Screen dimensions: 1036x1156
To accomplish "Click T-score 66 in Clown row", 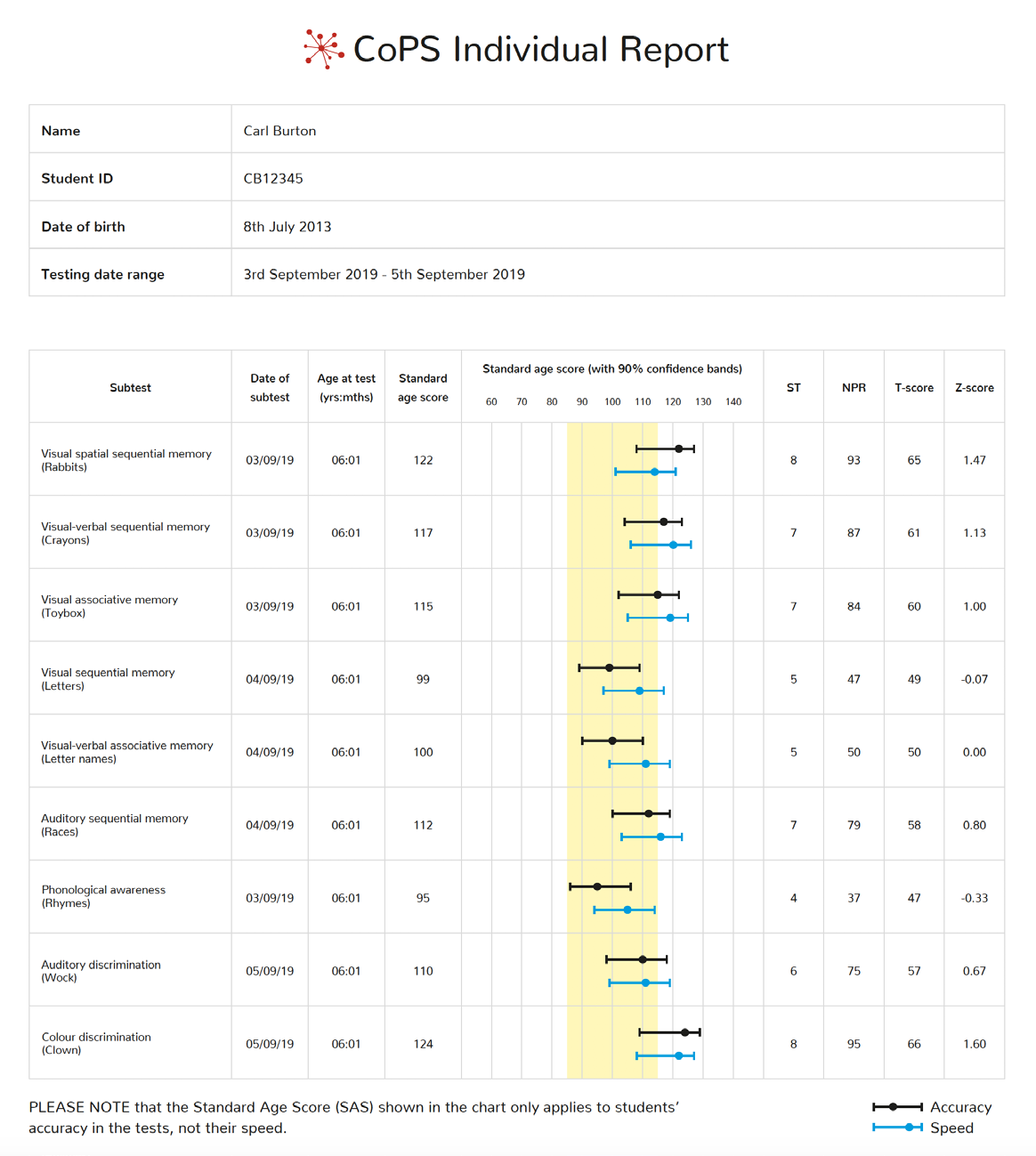I will 914,1044.
